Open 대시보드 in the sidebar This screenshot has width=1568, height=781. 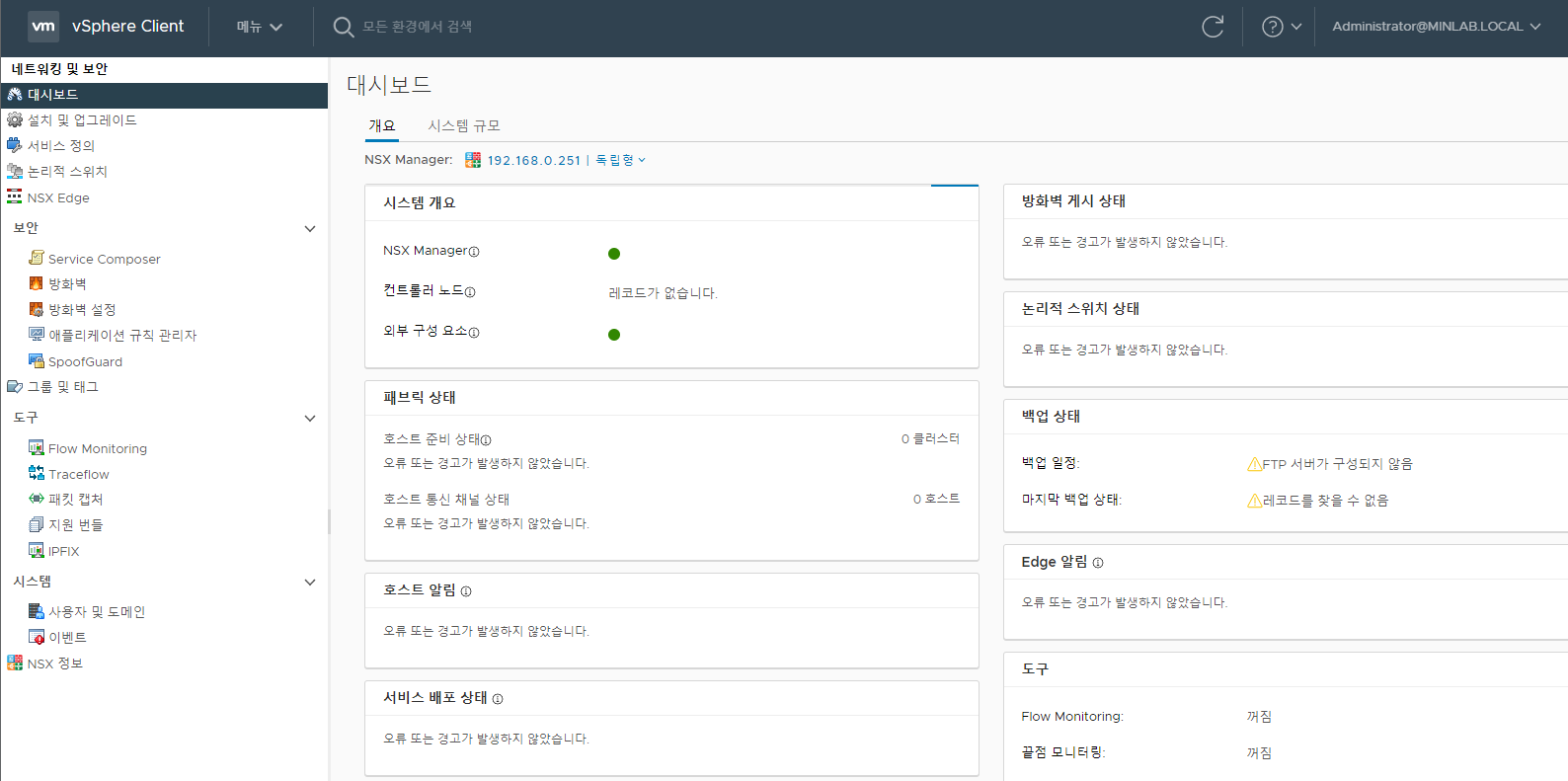click(x=164, y=95)
